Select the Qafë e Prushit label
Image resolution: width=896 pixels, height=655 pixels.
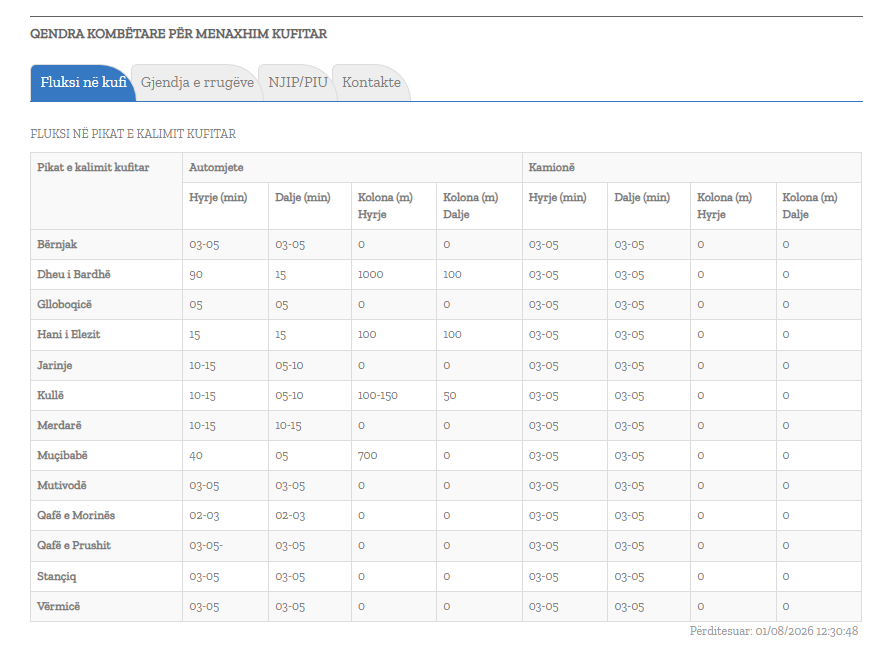point(74,545)
